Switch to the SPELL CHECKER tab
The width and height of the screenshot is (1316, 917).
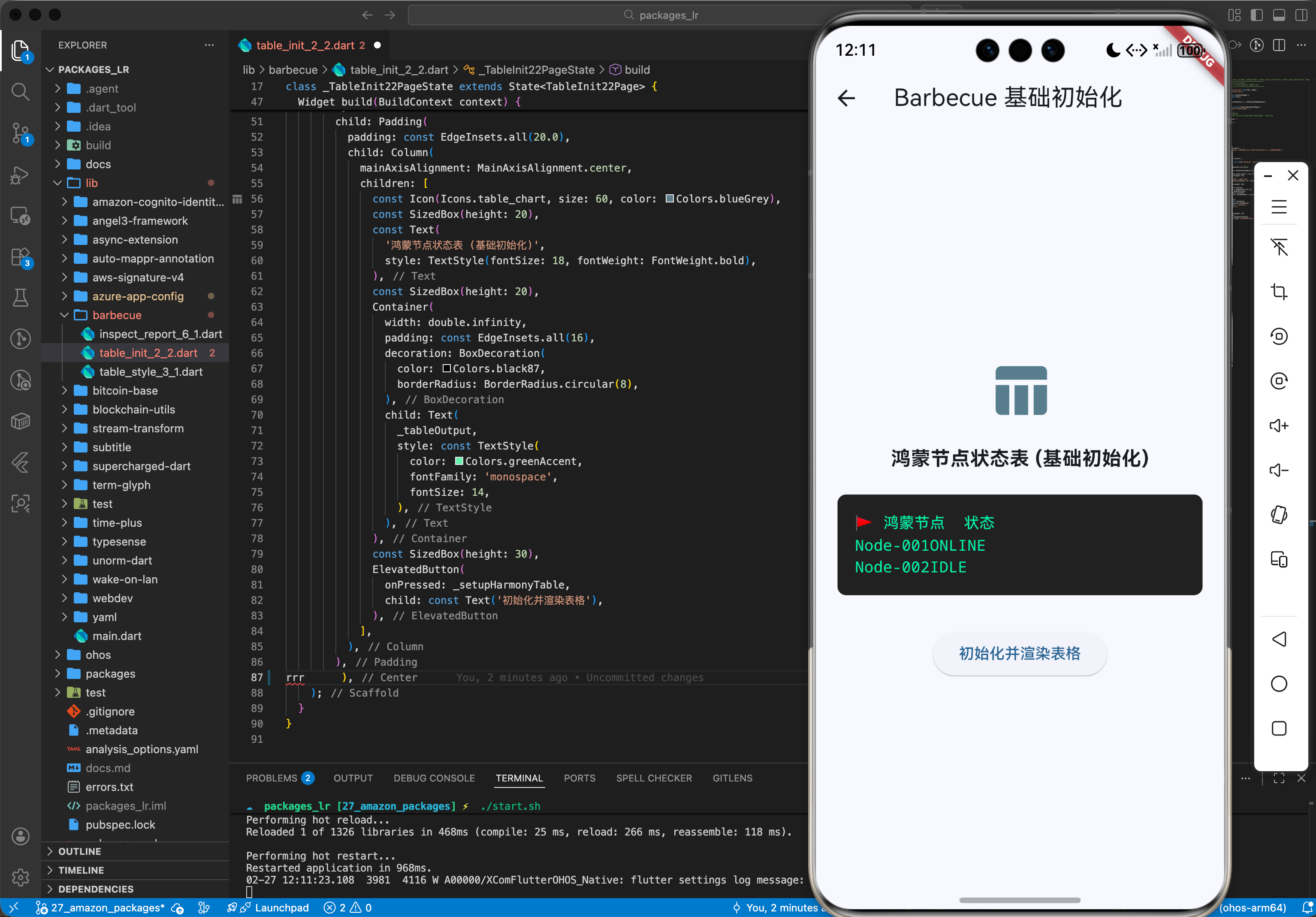(653, 778)
